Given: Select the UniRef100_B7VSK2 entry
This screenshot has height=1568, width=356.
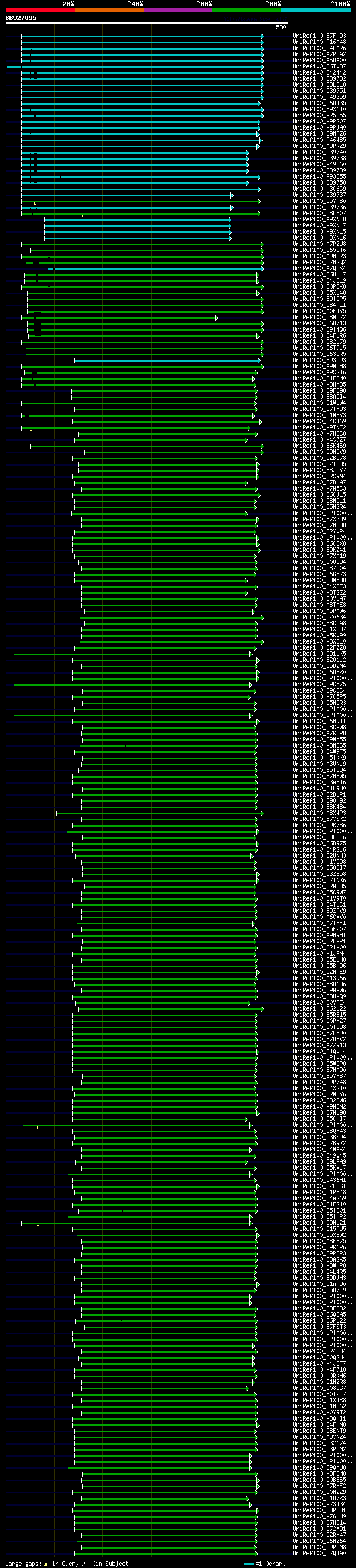Looking at the screenshot, I should 319,819.
